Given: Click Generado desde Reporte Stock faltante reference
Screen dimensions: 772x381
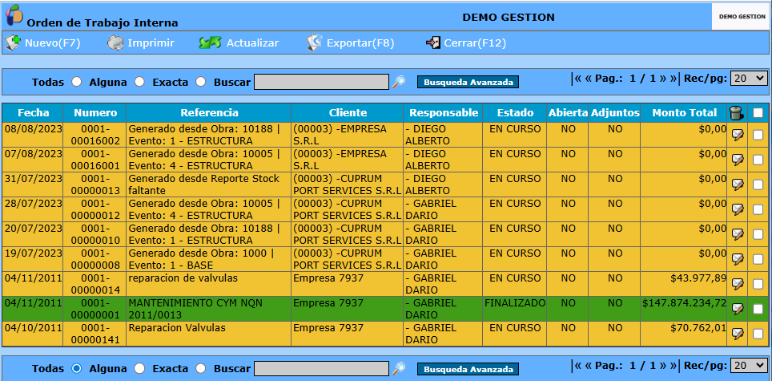Looking at the screenshot, I should click(204, 184).
